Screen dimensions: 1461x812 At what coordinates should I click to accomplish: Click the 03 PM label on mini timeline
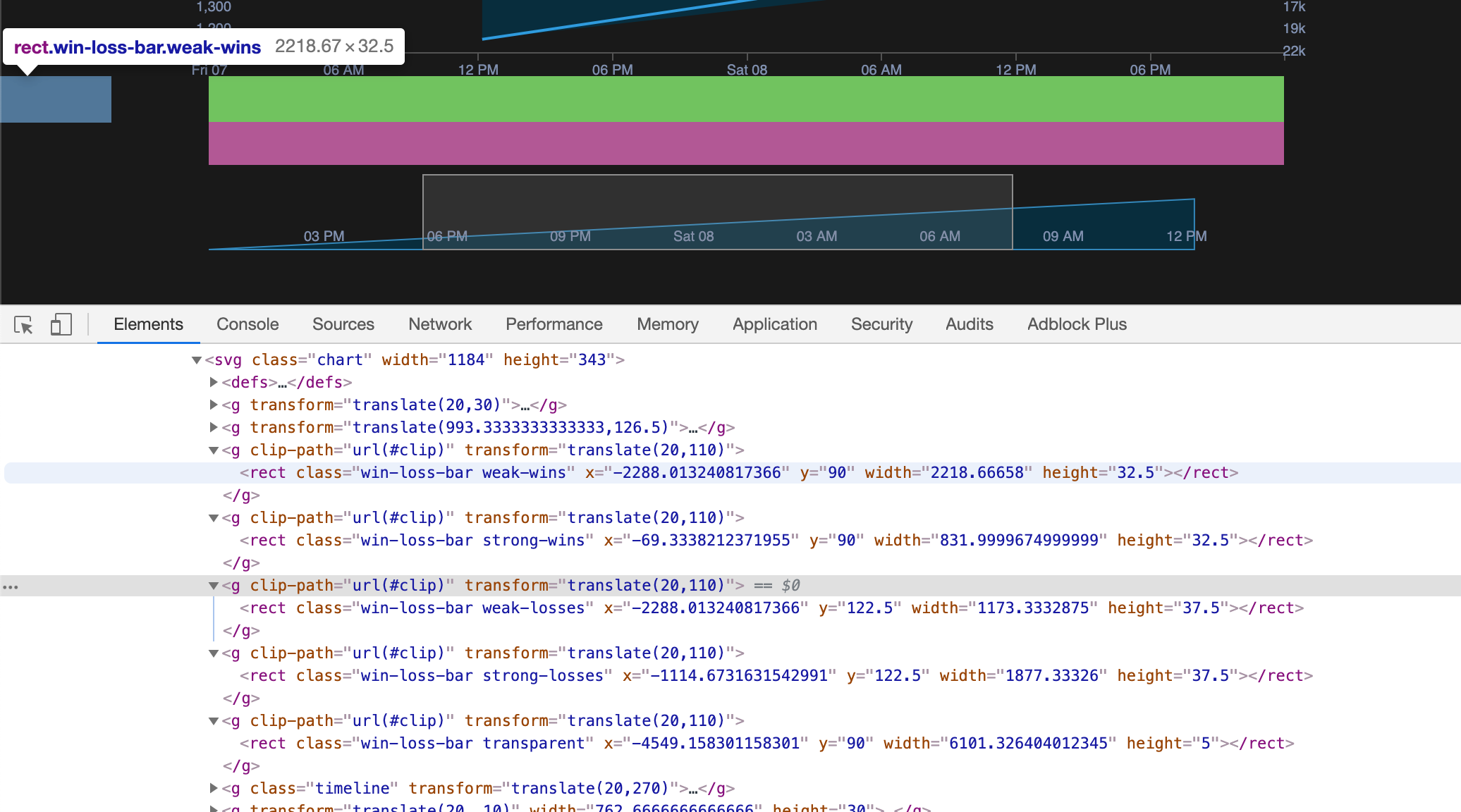pyautogui.click(x=324, y=236)
